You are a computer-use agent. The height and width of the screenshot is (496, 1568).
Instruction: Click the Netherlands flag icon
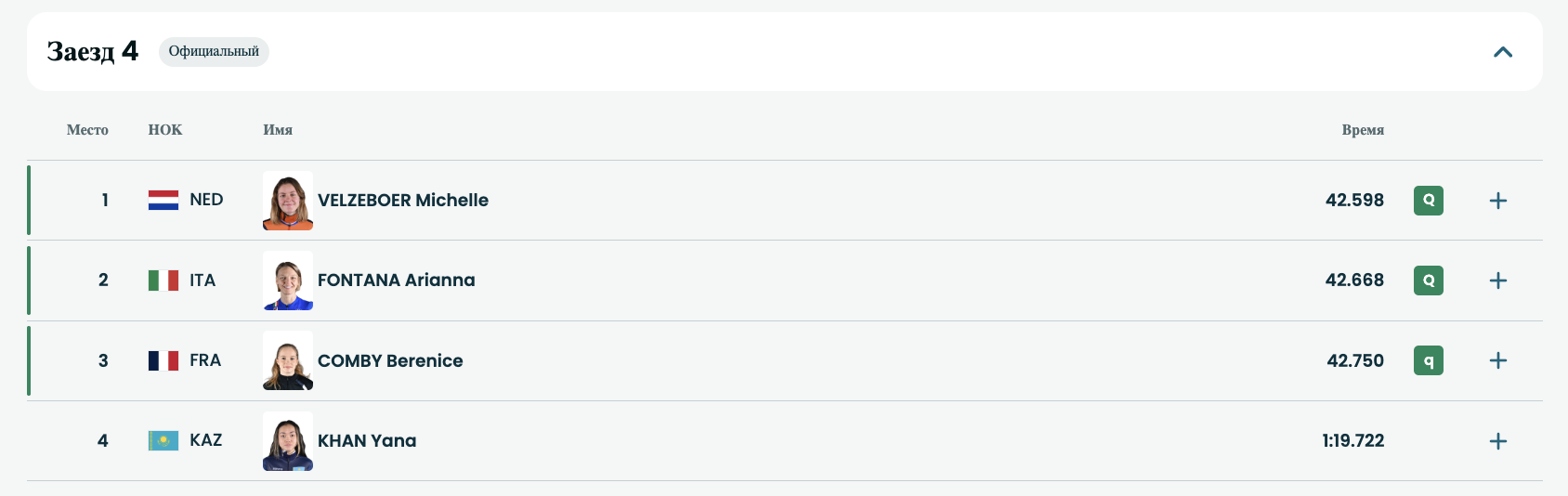(163, 201)
